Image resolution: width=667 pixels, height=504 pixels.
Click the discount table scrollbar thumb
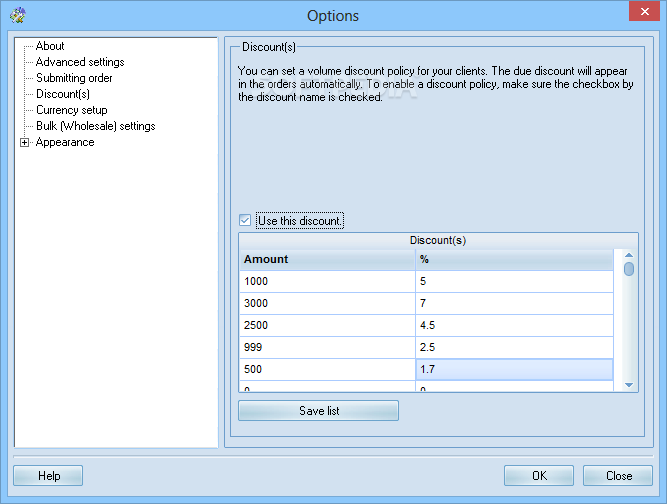click(x=629, y=269)
